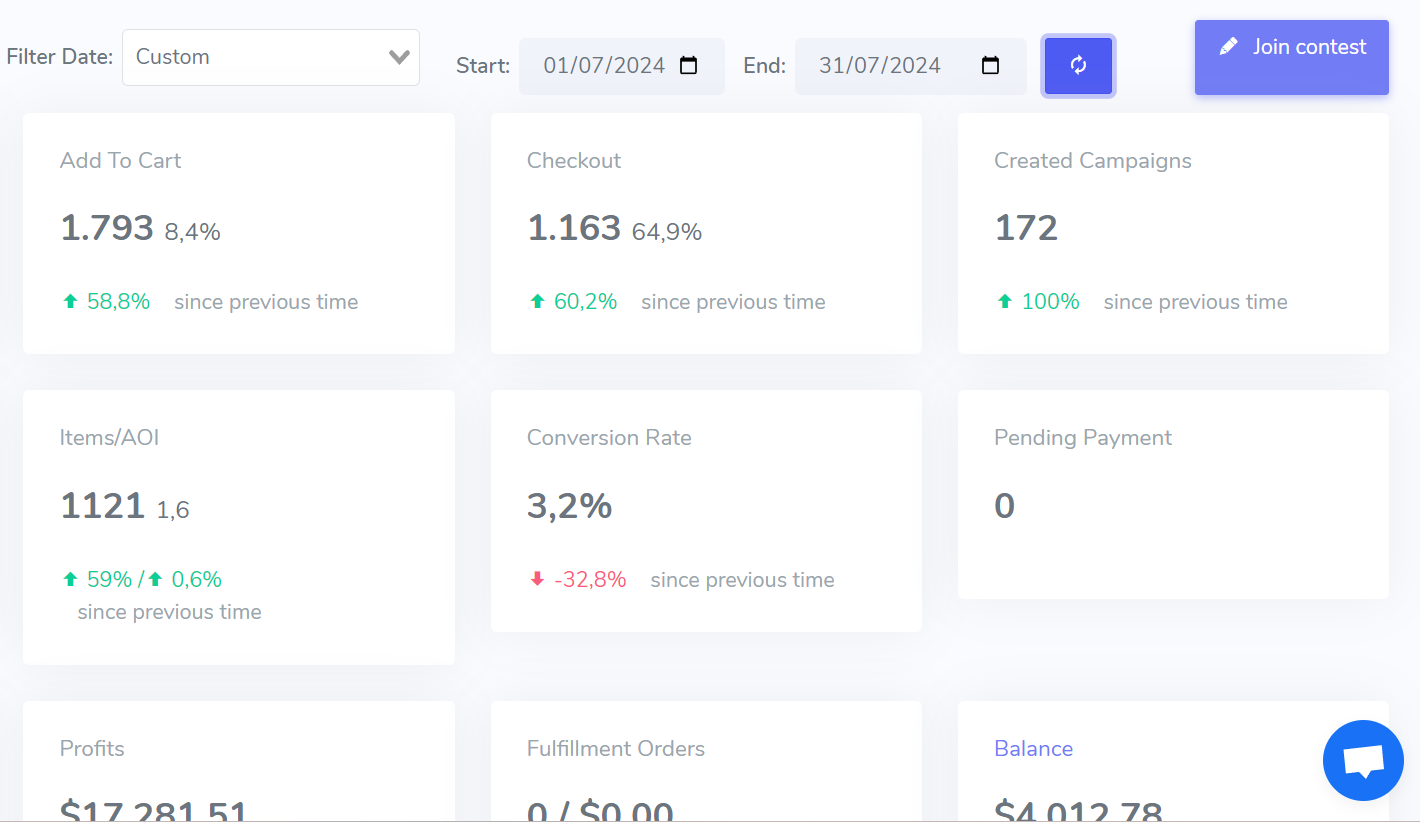
Task: Click the Profits card heading
Action: coord(92,749)
